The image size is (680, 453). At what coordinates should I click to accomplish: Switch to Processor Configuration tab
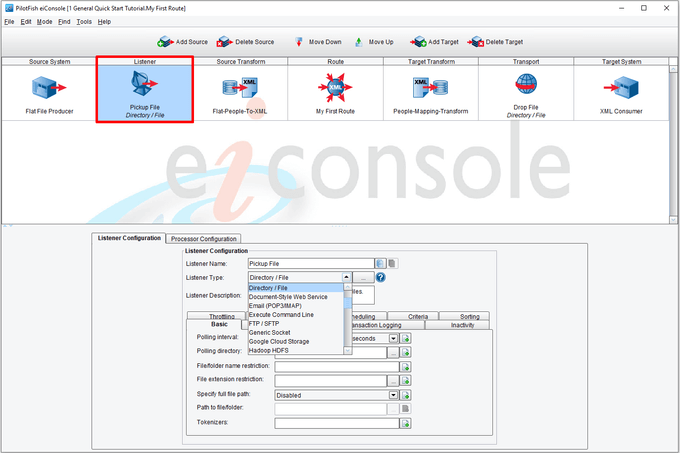203,238
